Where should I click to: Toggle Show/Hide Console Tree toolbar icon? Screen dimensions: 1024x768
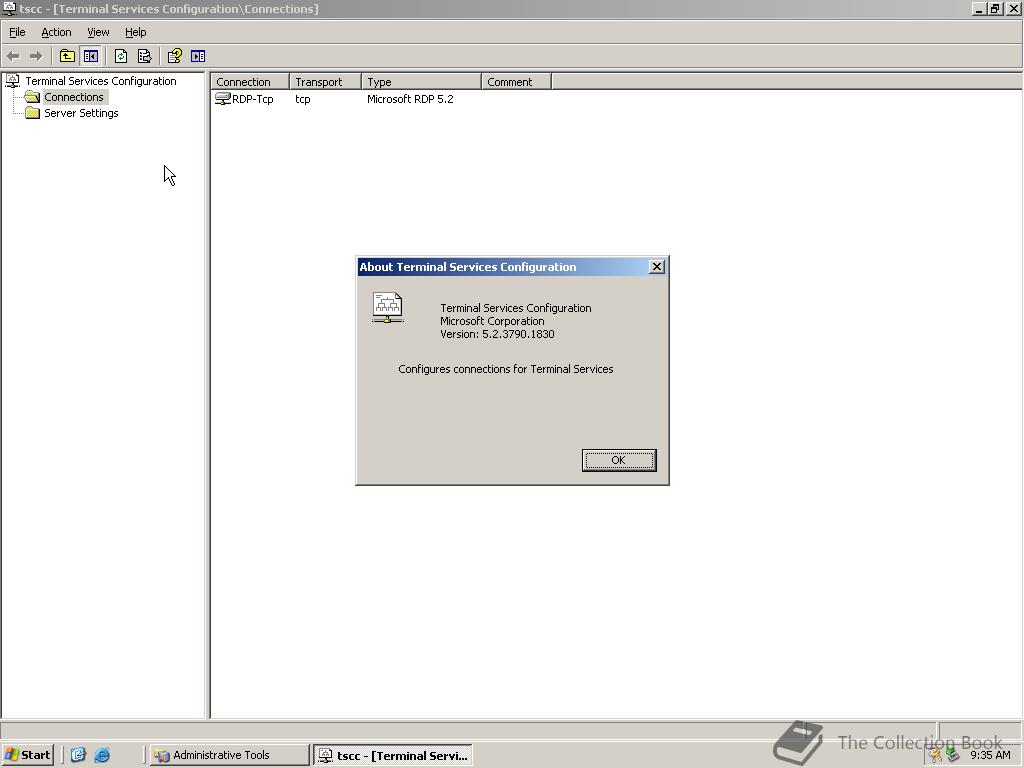coord(91,56)
